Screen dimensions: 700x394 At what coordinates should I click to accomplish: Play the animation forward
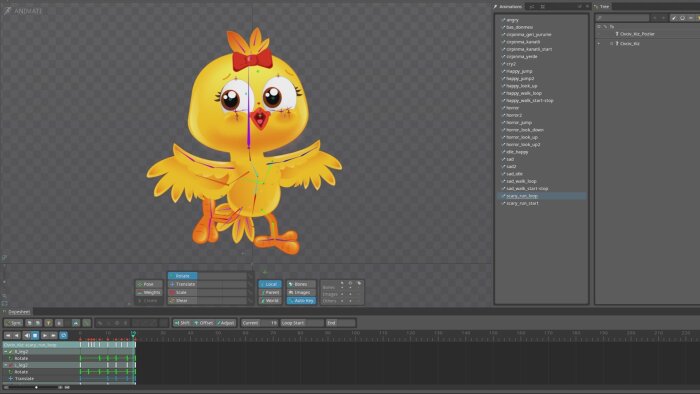click(x=45, y=335)
